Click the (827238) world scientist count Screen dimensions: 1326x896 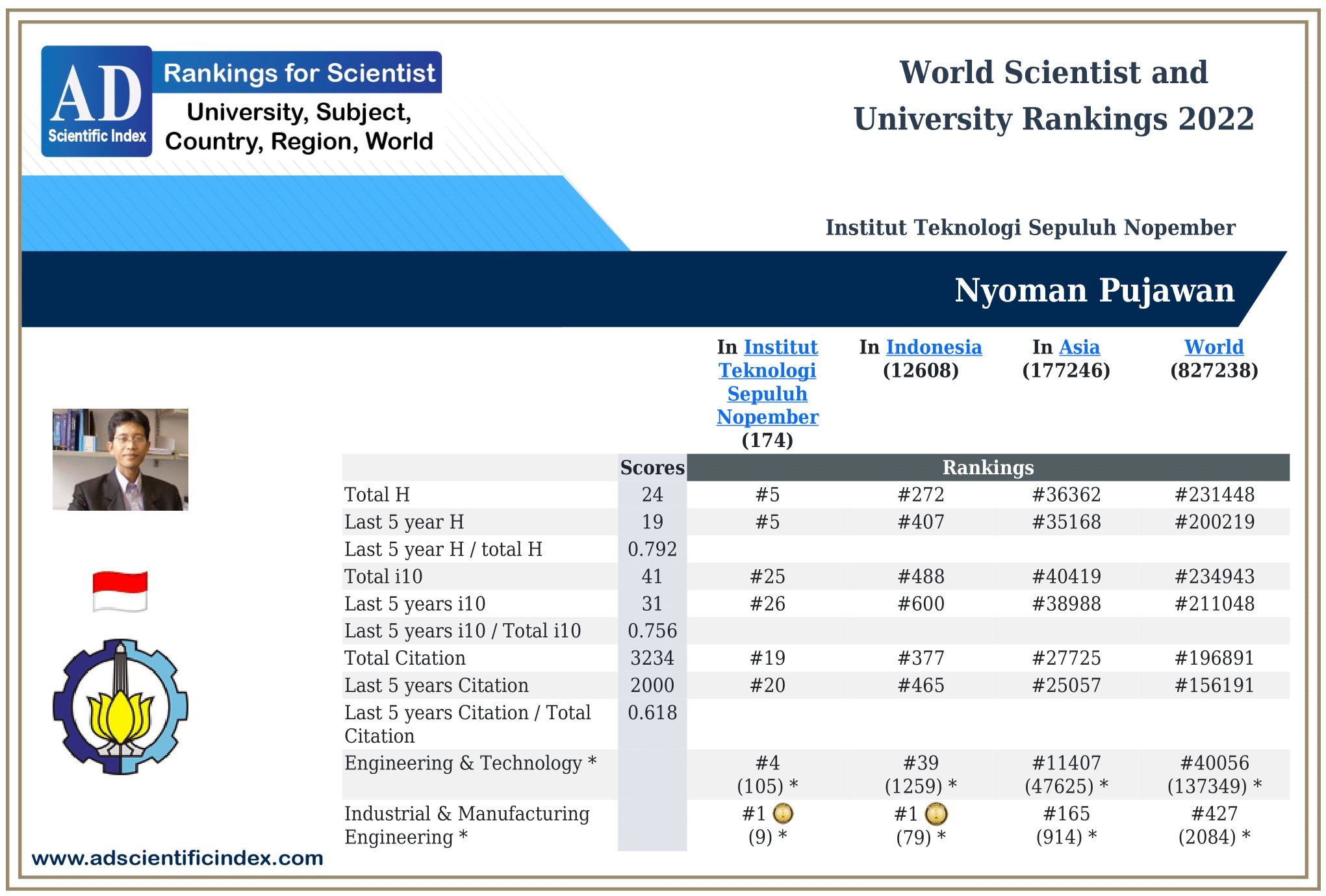tap(1214, 370)
